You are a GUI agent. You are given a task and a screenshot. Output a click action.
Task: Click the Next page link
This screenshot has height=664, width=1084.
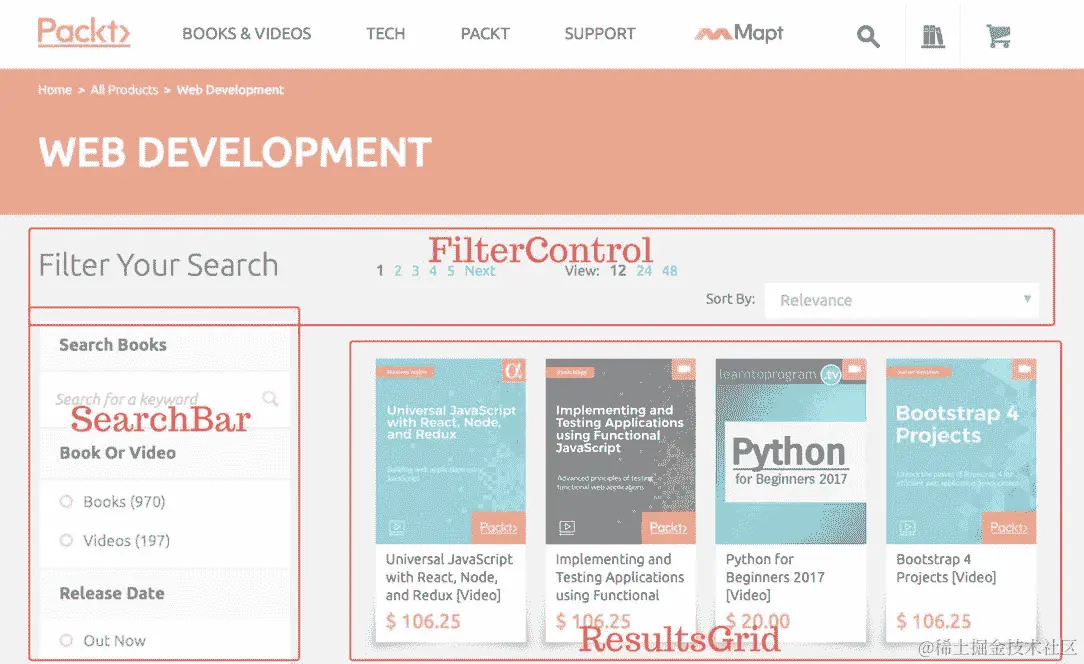[x=480, y=270]
